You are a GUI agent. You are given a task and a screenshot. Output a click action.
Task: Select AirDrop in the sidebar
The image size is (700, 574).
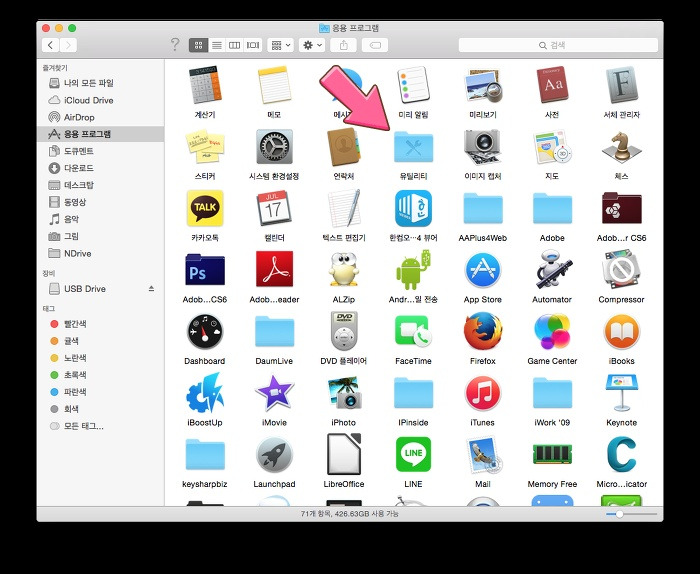point(100,117)
